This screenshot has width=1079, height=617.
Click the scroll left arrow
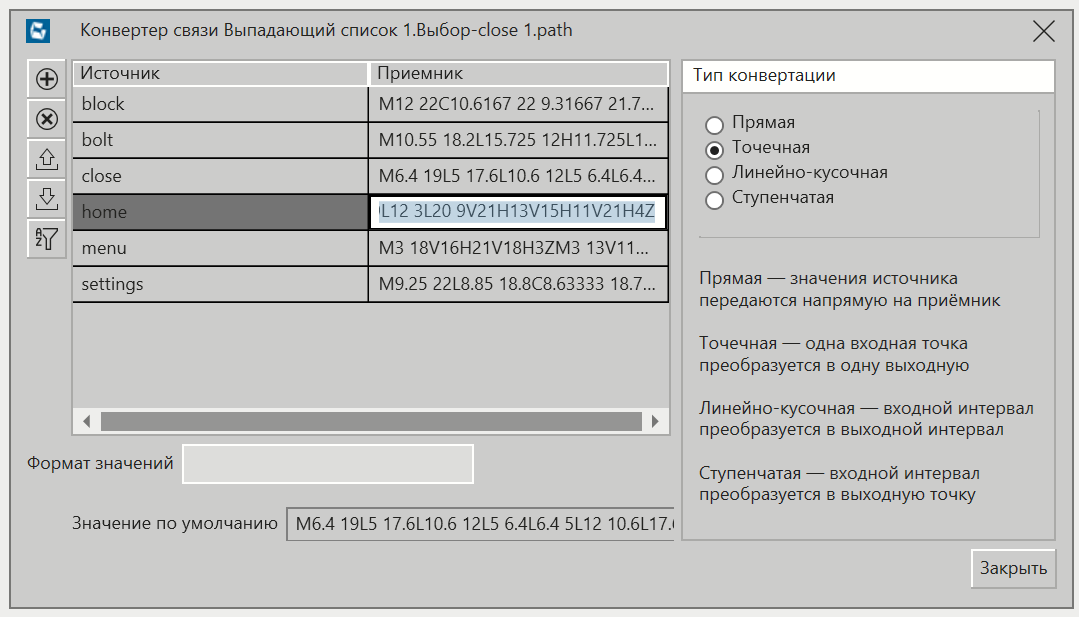point(86,421)
